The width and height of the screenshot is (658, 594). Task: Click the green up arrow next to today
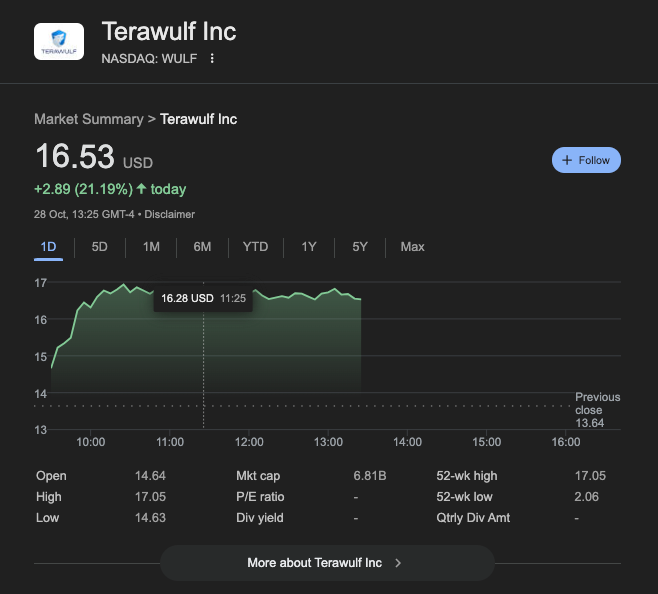click(141, 189)
